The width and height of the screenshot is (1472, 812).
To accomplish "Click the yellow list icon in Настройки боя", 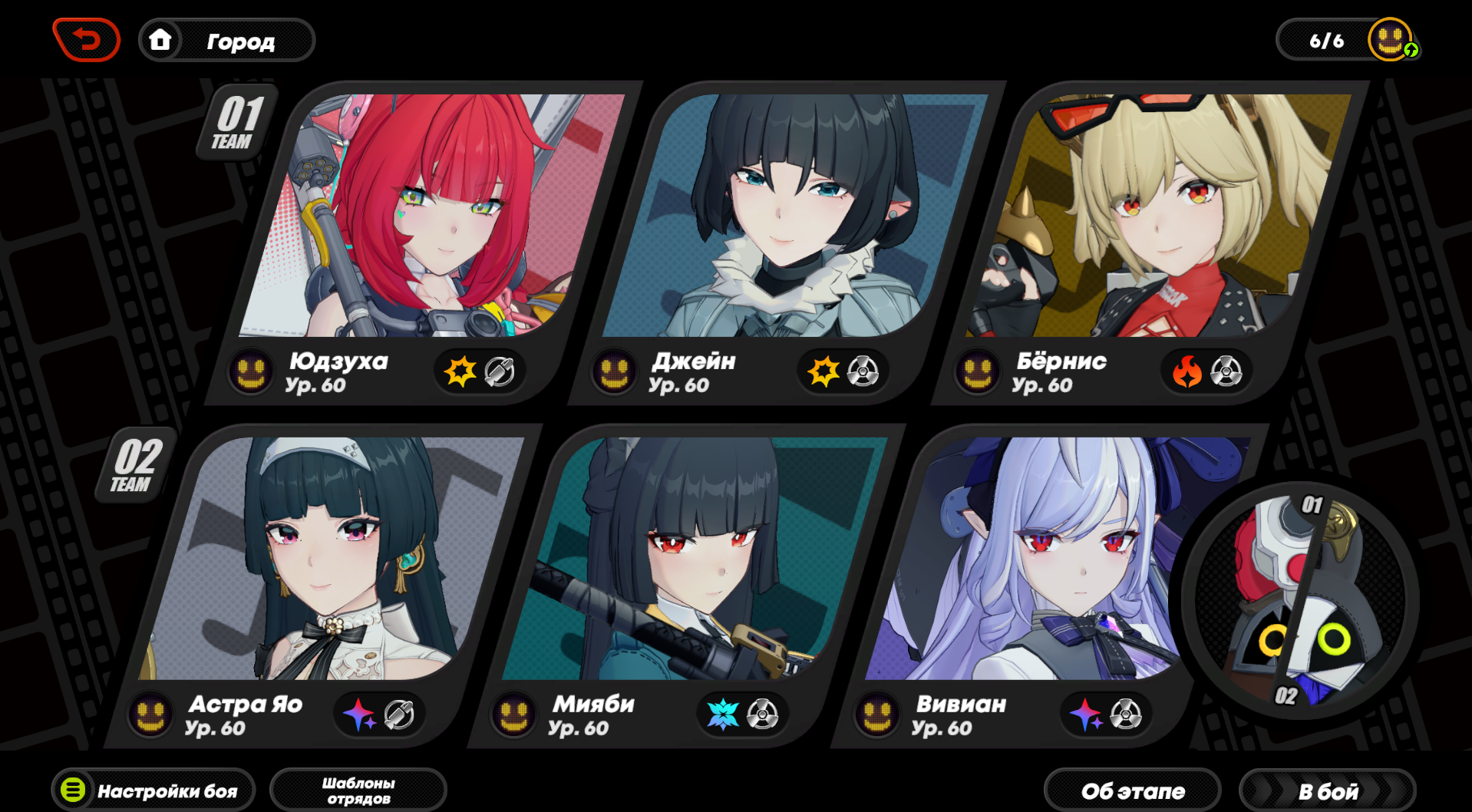I will pyautogui.click(x=73, y=790).
